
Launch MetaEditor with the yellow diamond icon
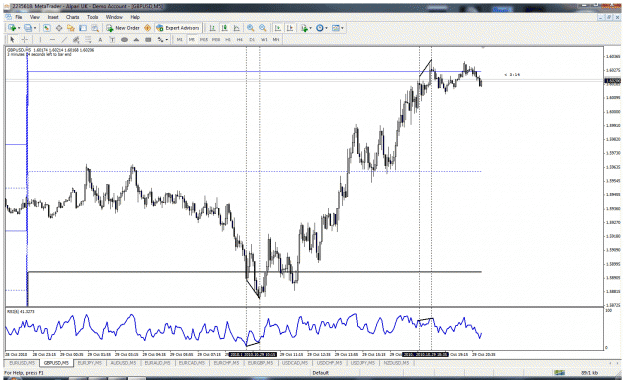pyautogui.click(x=147, y=28)
